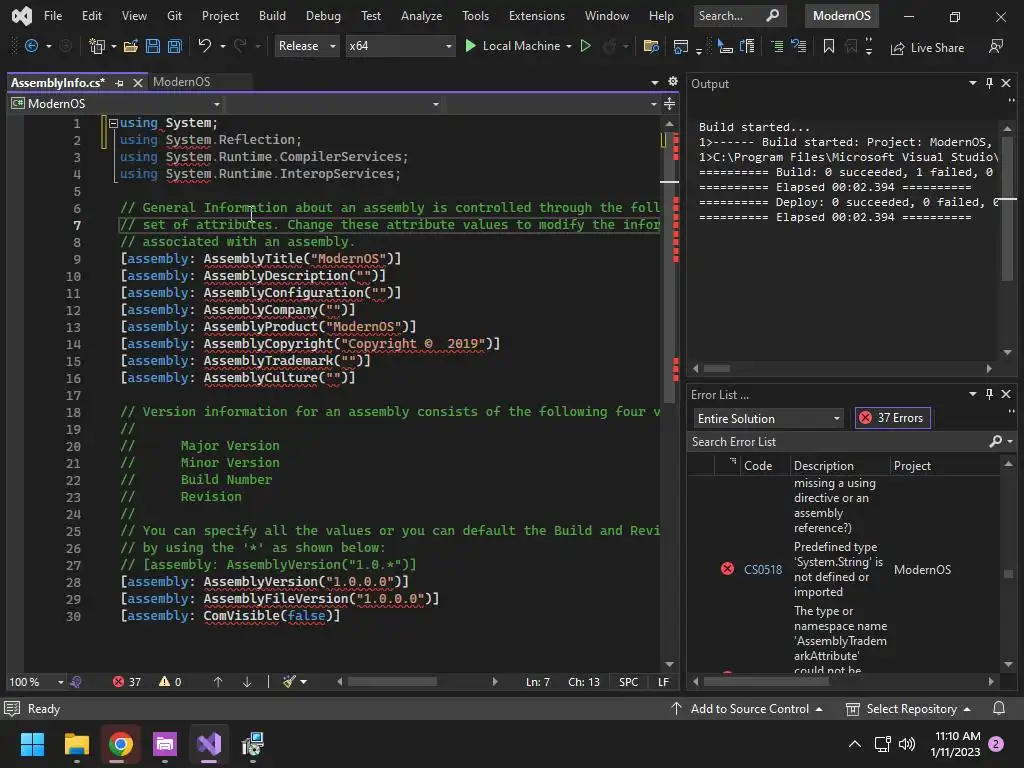Open the Git menu
This screenshot has height=768, width=1024.
coord(174,16)
